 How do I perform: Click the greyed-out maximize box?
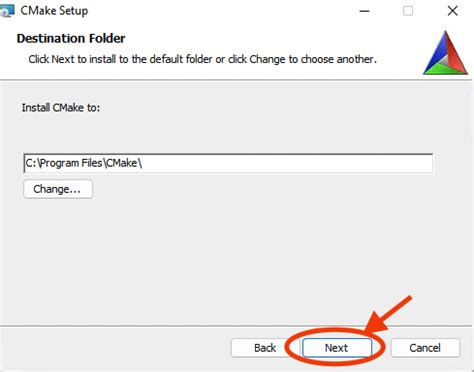click(x=408, y=11)
